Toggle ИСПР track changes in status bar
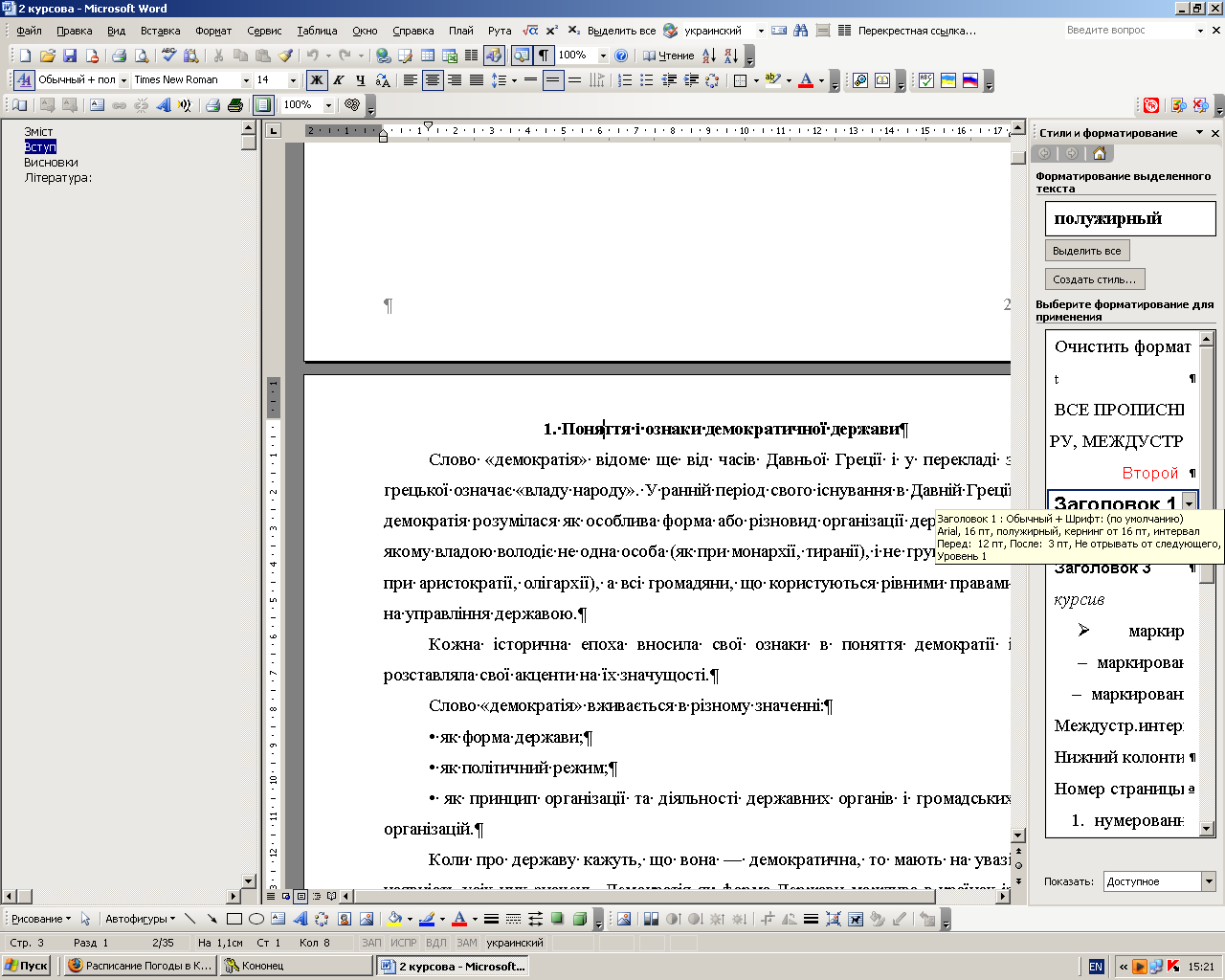Screen dimensions: 1225x980 click(x=404, y=943)
